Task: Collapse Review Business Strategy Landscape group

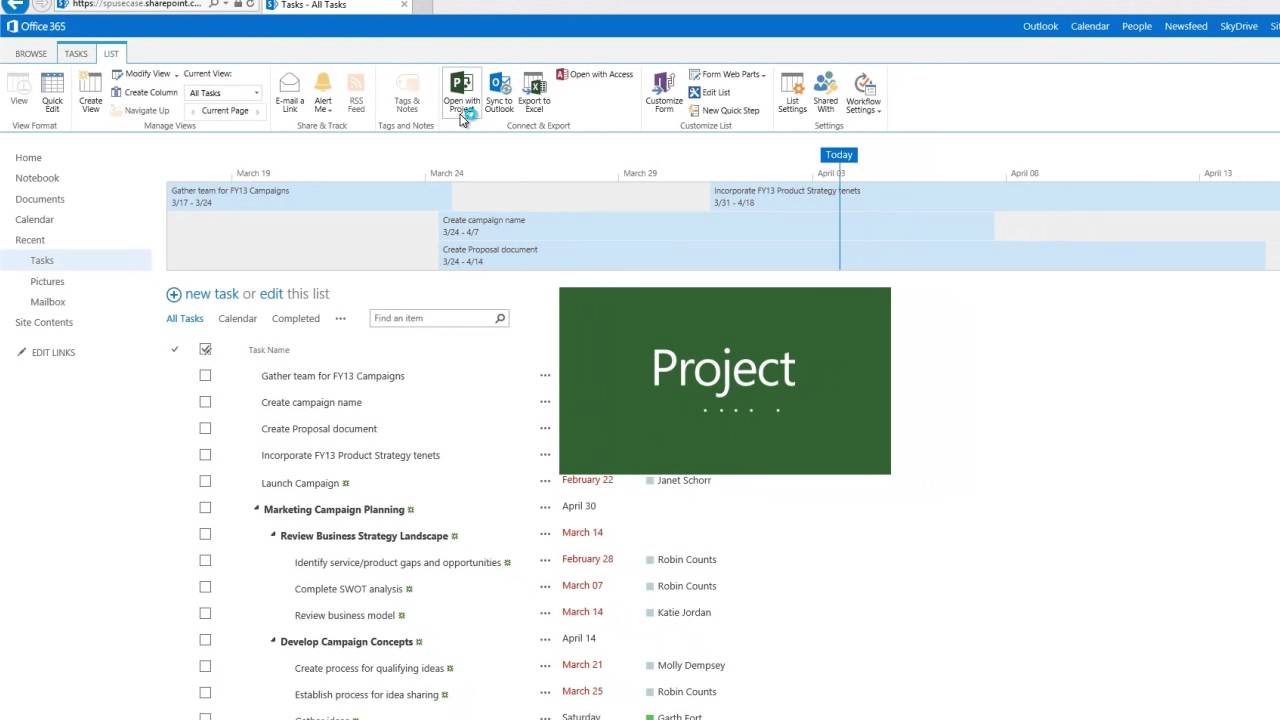Action: pyautogui.click(x=273, y=535)
